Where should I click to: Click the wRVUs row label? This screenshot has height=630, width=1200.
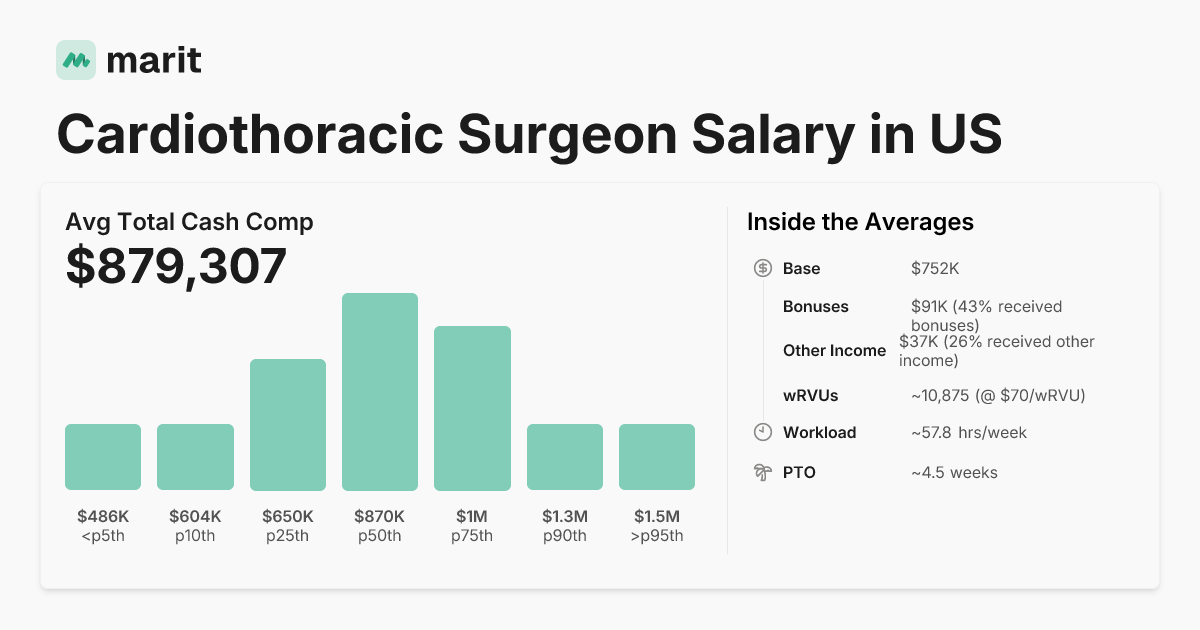810,395
